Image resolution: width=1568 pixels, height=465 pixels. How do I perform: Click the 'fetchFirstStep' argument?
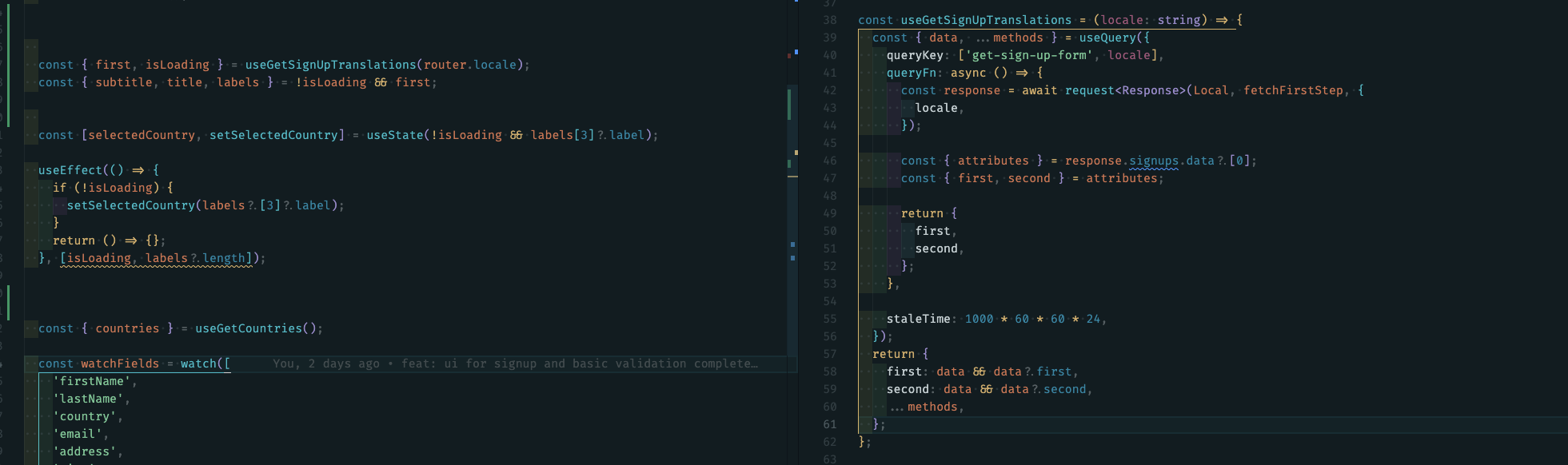coord(1293,90)
